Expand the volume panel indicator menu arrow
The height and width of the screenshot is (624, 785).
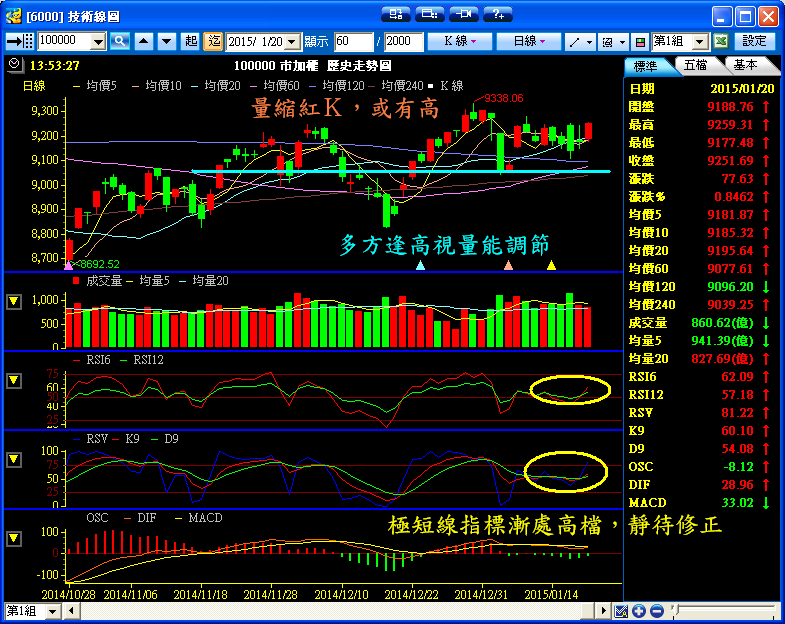(x=13, y=301)
